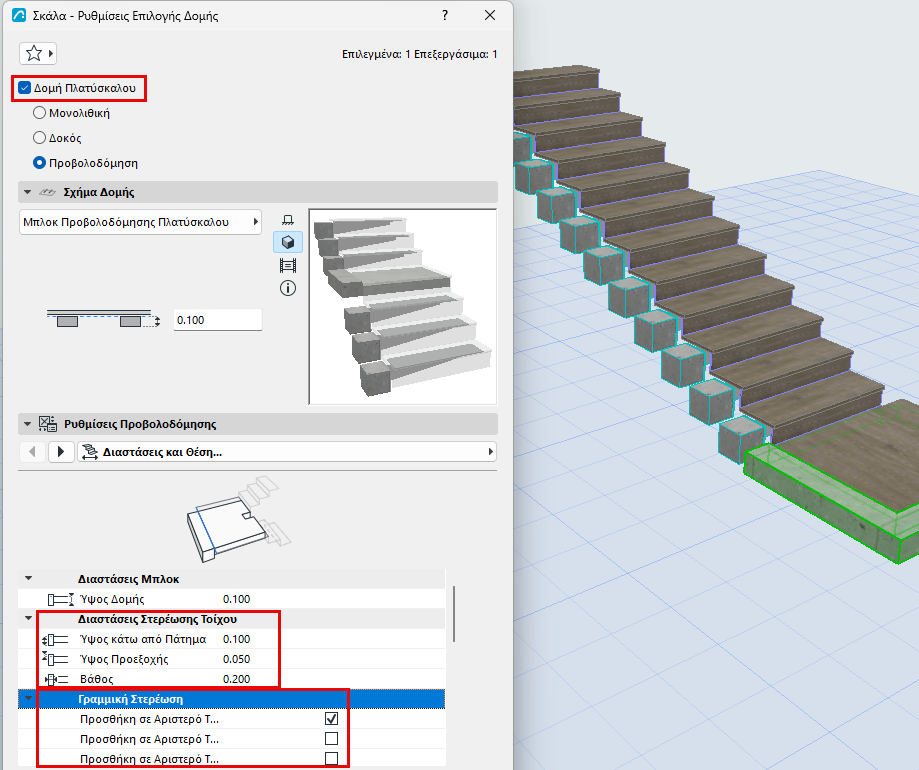This screenshot has height=770, width=919.
Task: Click the Ύψος Δομής value 0.100
Action: (237, 599)
